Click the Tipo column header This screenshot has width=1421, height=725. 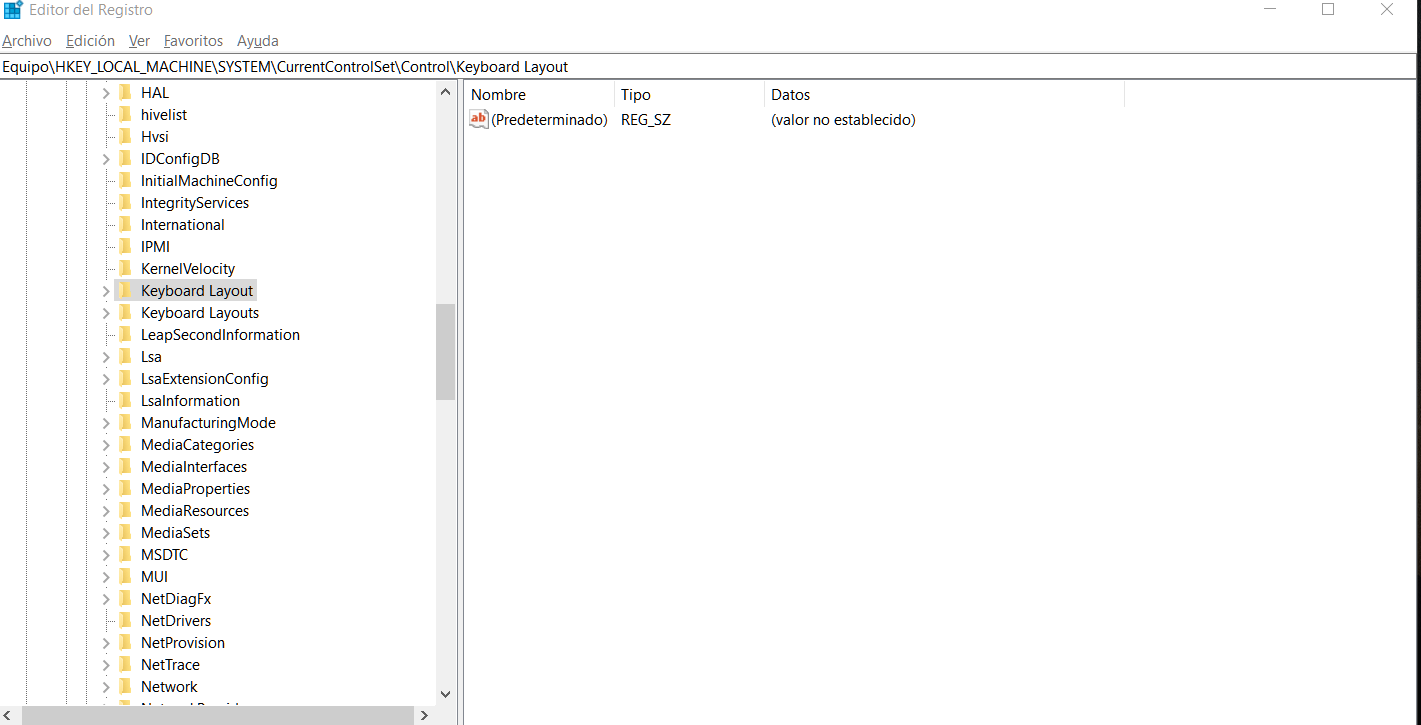689,95
